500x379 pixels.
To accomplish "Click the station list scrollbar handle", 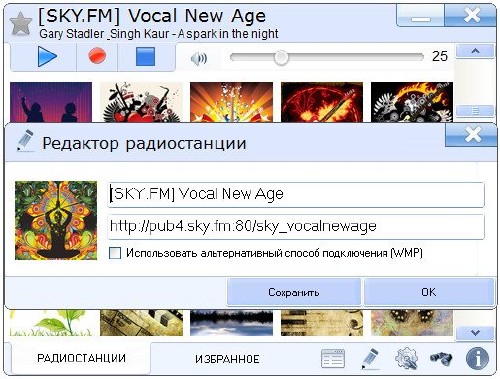I will (475, 110).
